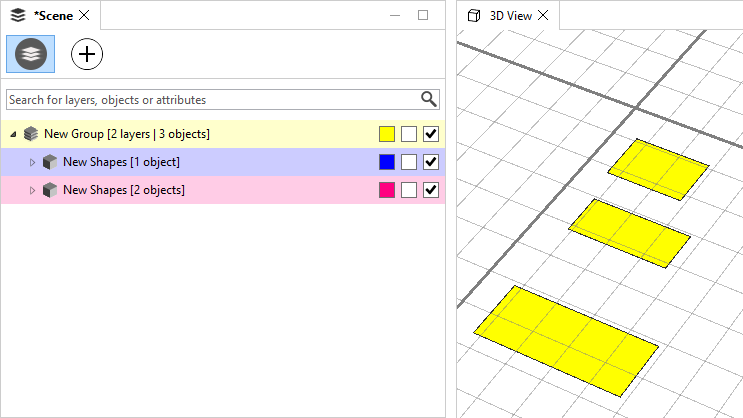This screenshot has height=418, width=743.
Task: Toggle visibility of New Shapes [1 object]
Action: pyautogui.click(x=431, y=162)
